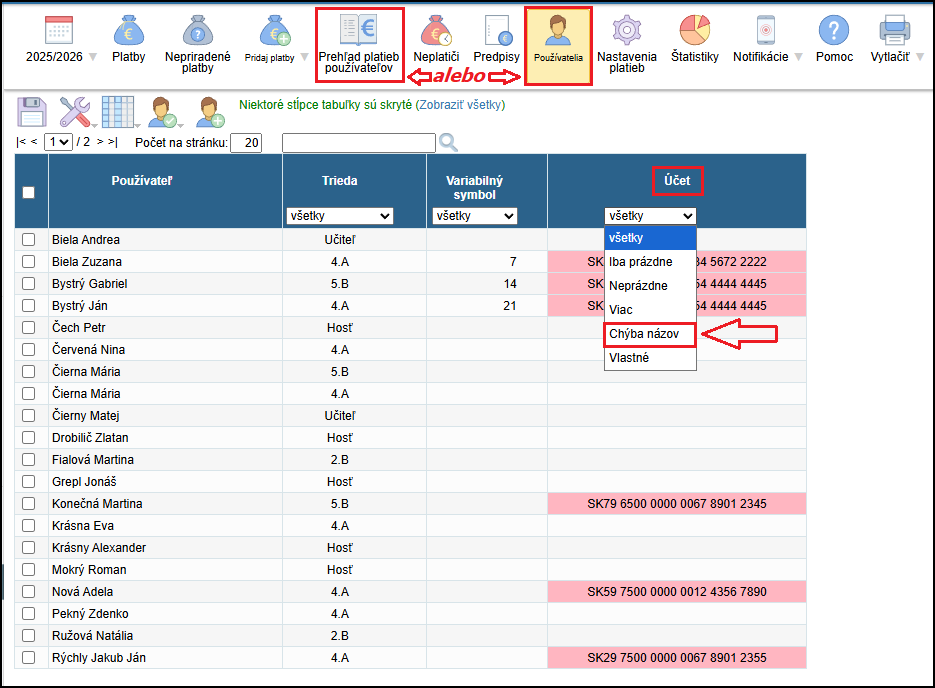Screen dimensions: 935x688
Task: Select the checkbox next to Konečná Martina
Action: pyautogui.click(x=29, y=504)
